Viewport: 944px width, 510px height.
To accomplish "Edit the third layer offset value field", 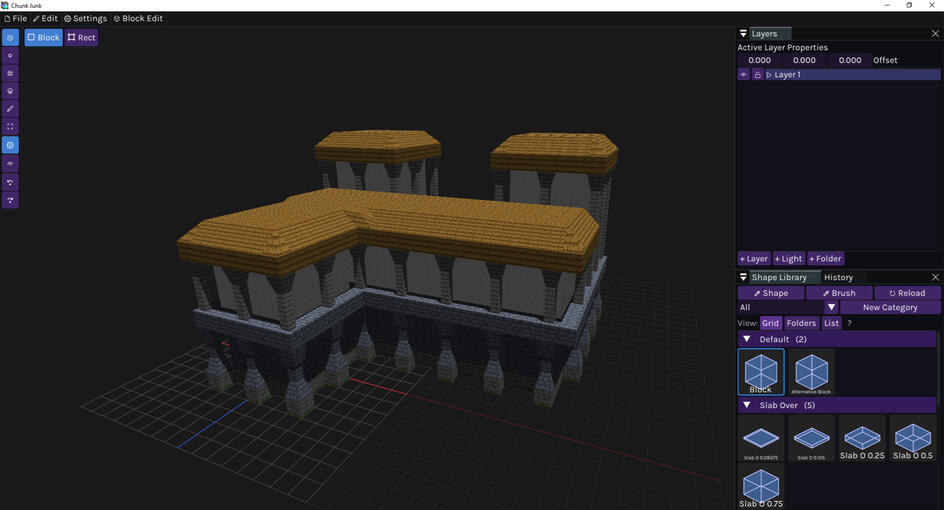I will pyautogui.click(x=849, y=60).
